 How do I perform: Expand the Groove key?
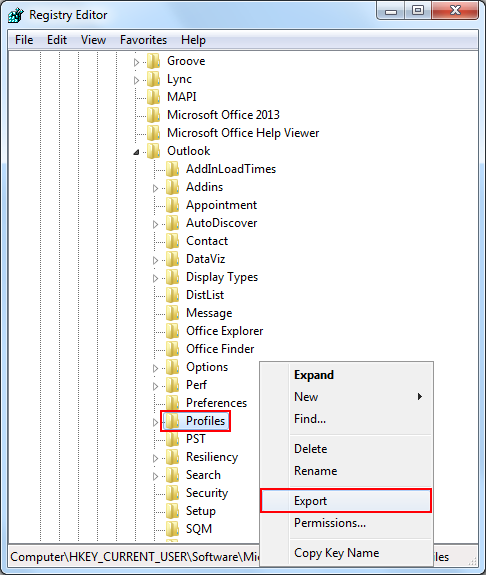click(136, 62)
